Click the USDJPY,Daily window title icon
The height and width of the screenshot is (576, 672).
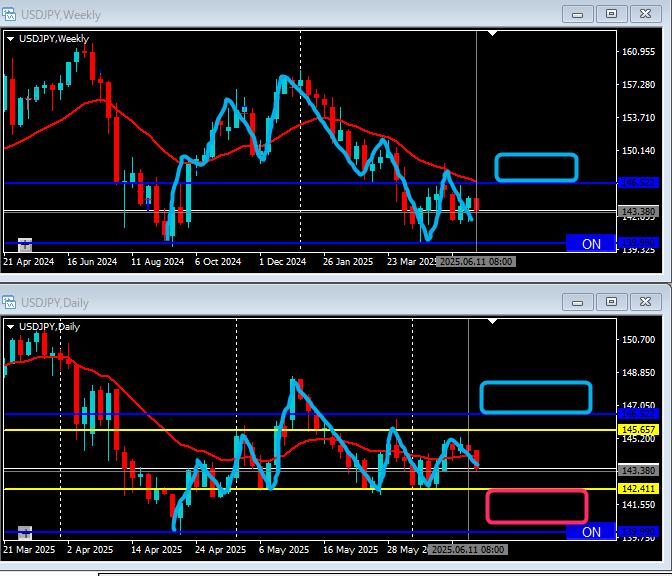9,303
